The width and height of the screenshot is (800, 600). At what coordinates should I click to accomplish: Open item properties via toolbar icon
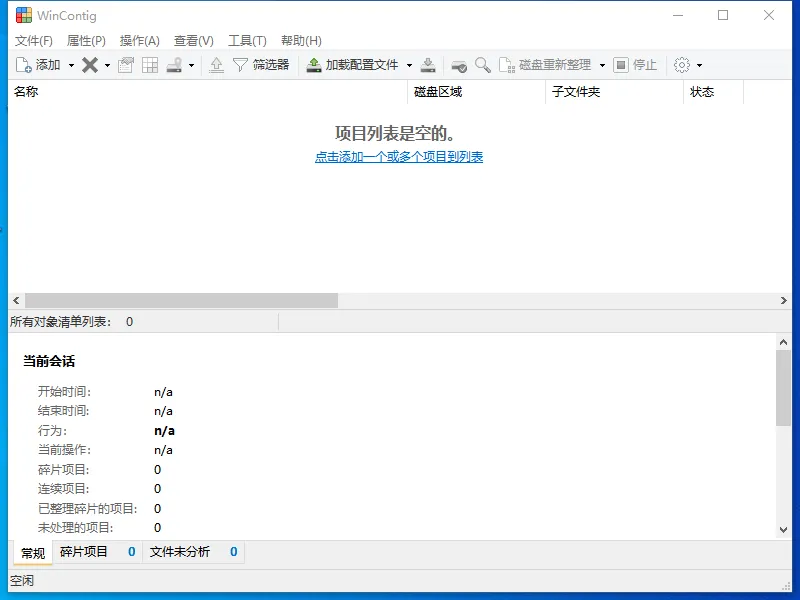coord(126,64)
